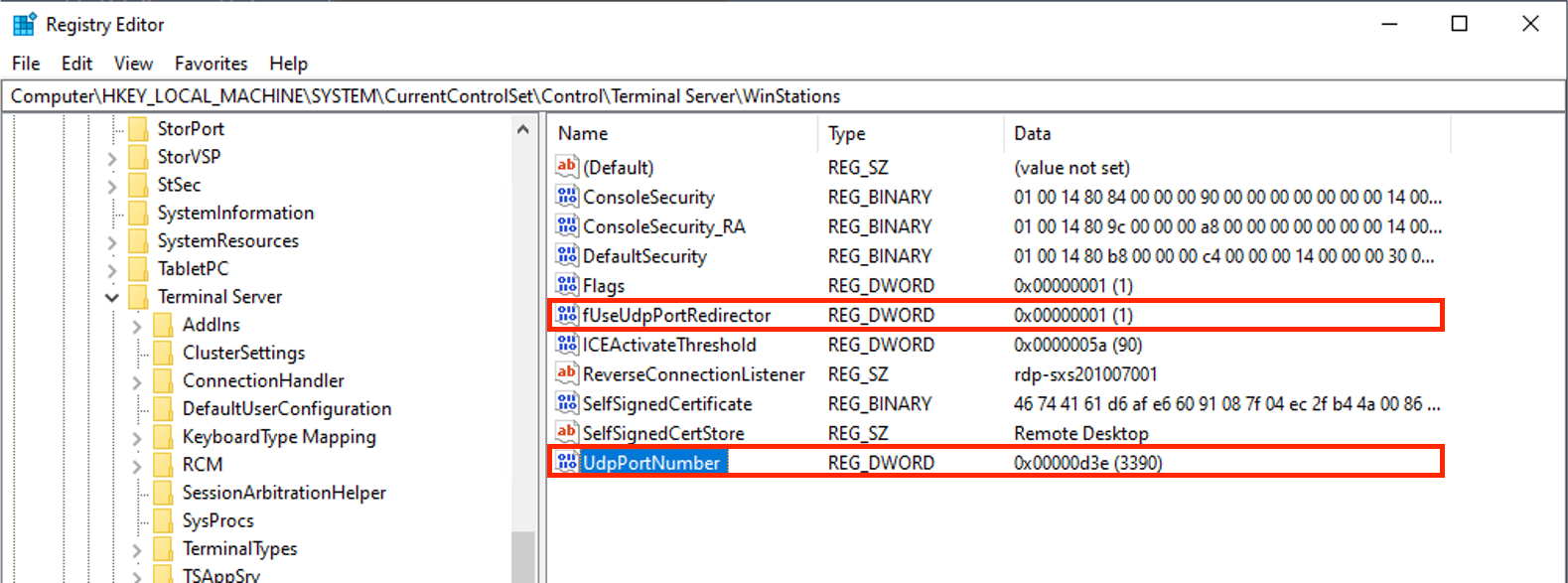The height and width of the screenshot is (583, 1568).
Task: Open the Favorites menu
Action: [x=211, y=64]
